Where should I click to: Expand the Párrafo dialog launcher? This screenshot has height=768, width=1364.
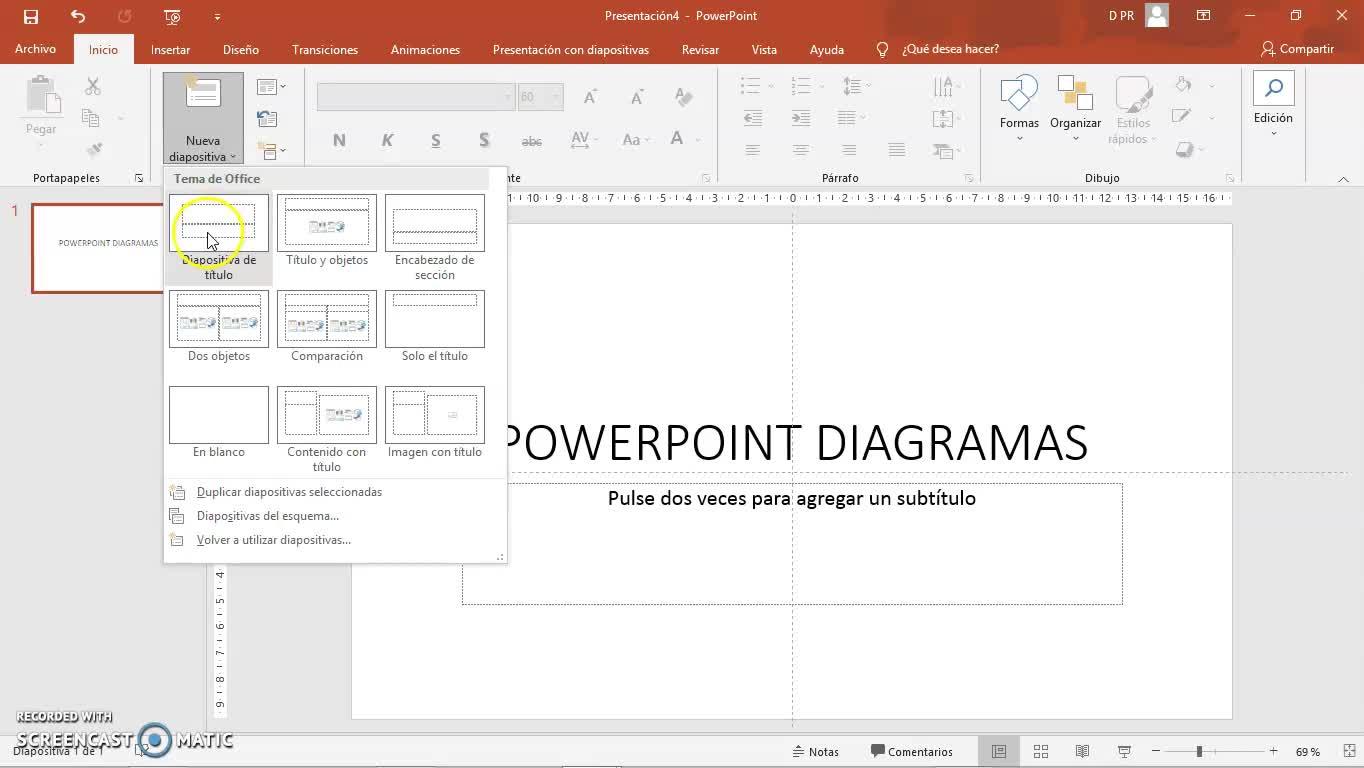969,179
